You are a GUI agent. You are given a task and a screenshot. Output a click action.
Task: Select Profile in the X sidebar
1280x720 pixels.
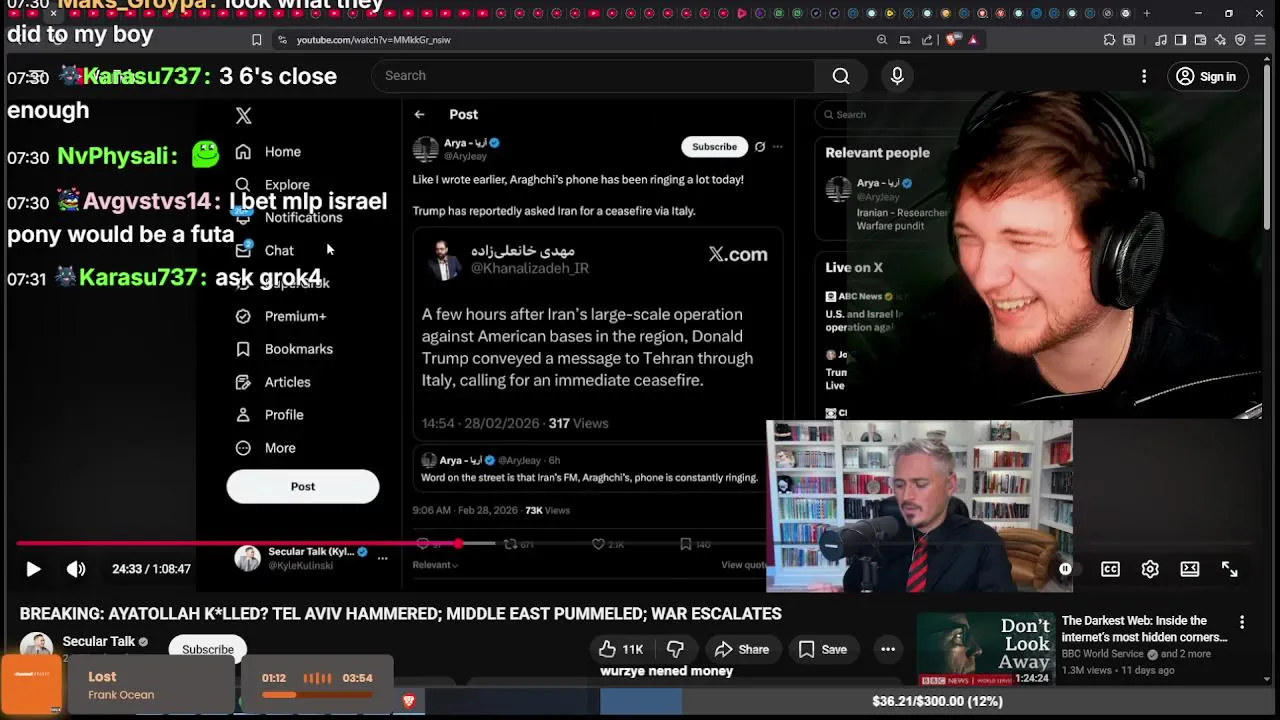pyautogui.click(x=269, y=415)
